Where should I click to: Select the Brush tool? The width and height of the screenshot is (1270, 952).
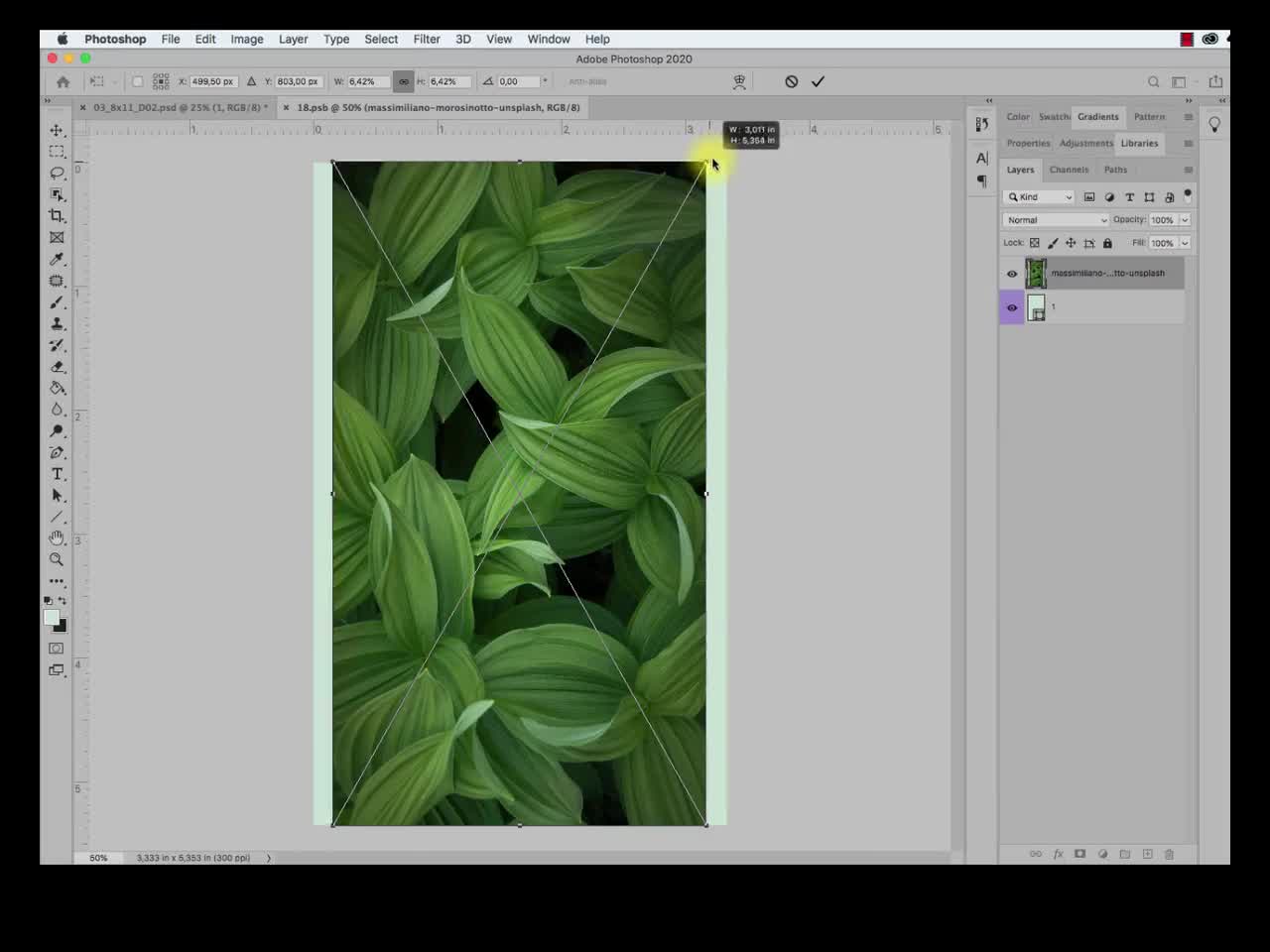click(57, 302)
